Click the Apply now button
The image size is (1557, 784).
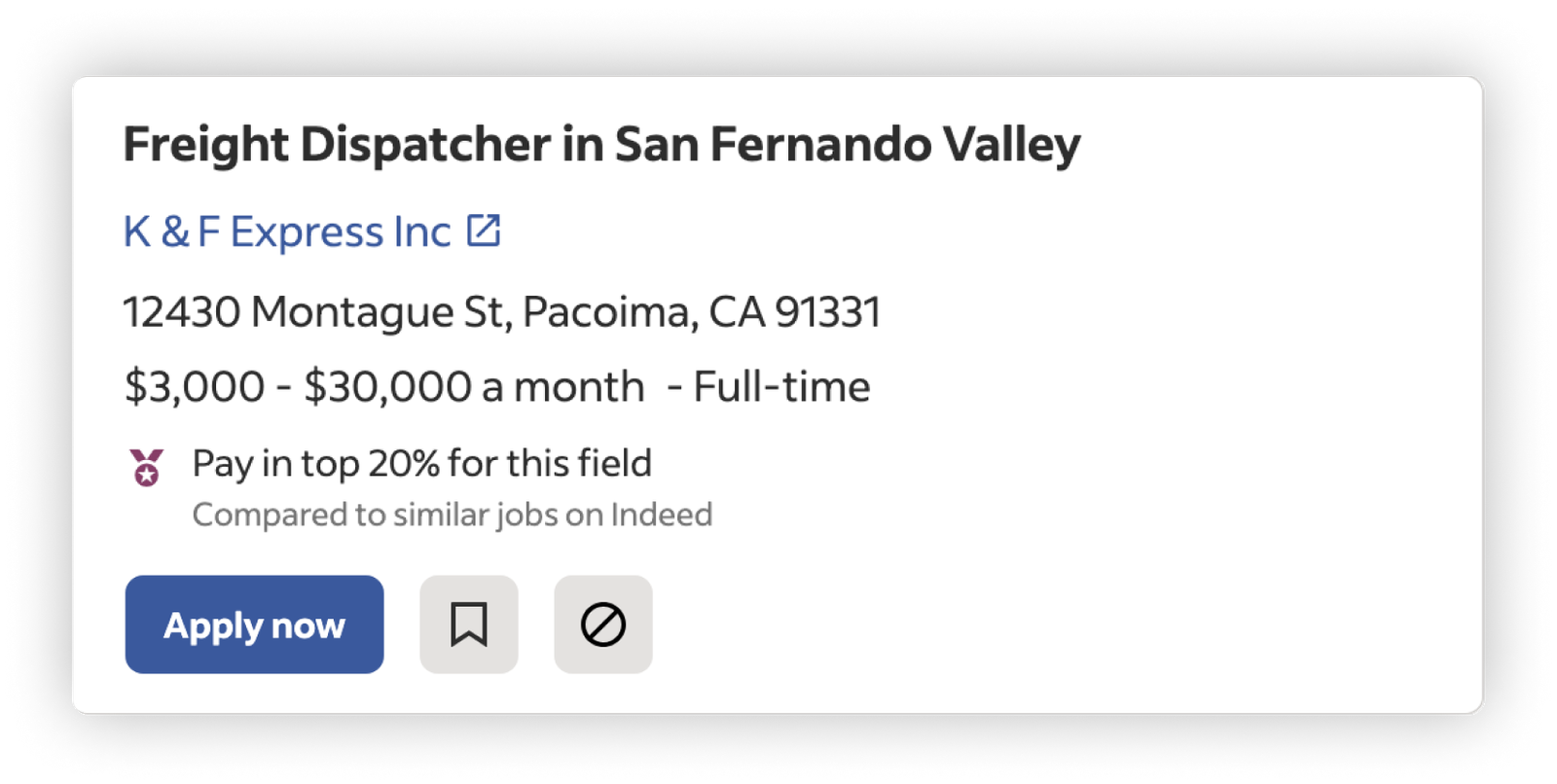coord(254,624)
